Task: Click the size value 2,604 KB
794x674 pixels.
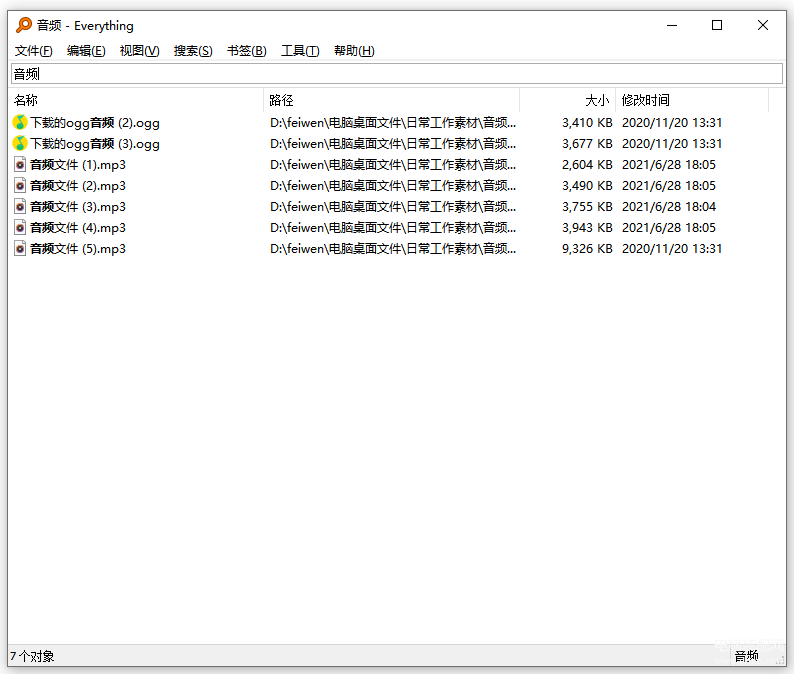Action: coord(587,165)
